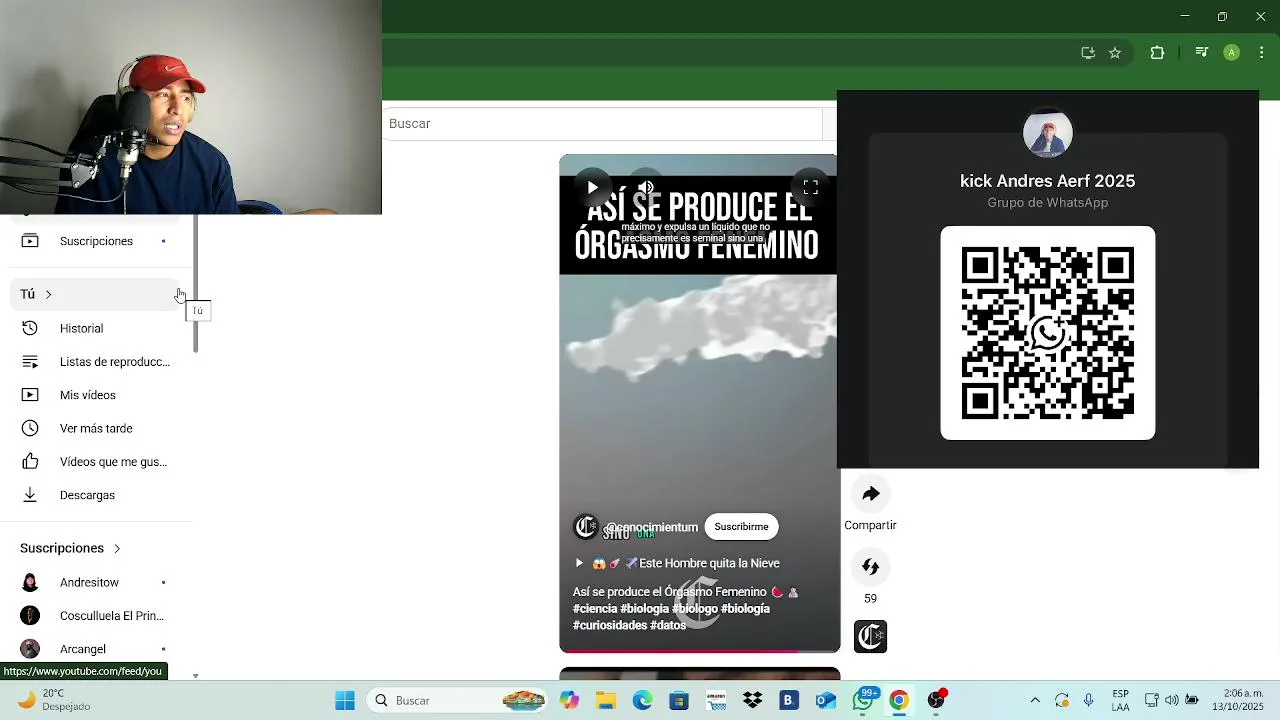Click the Buscar search field on YouTube

(x=603, y=123)
